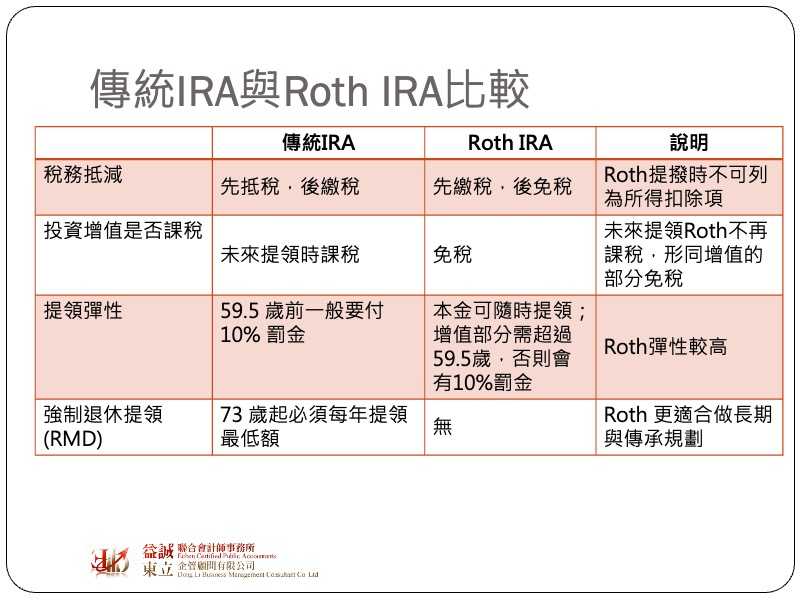The height and width of the screenshot is (600, 800).
Task: Select the Roth提撥時不可列為所得扣除項 explanation cell
Action: (688, 186)
